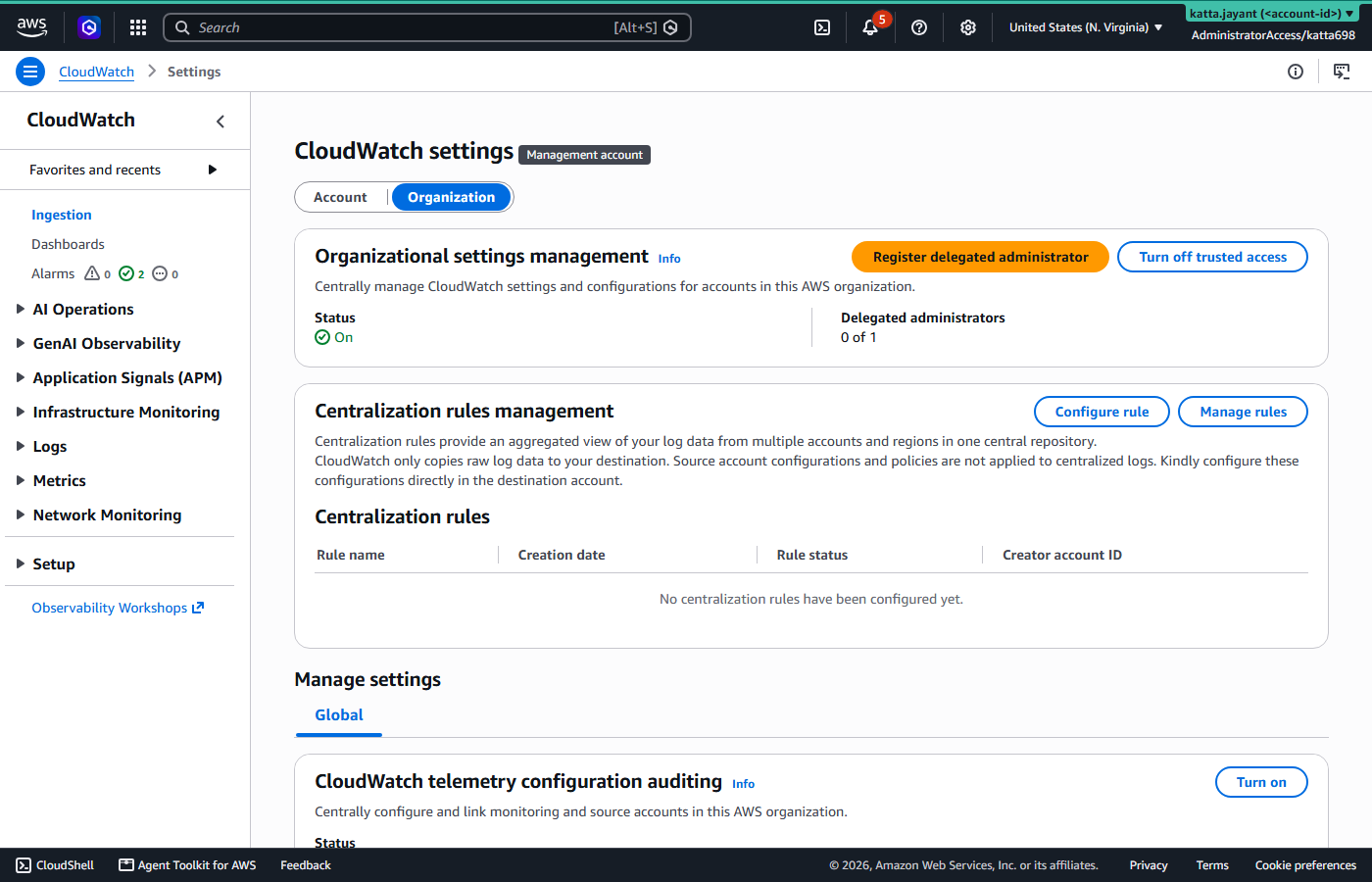Open Privacy link in footer
The image size is (1372, 882).
tap(1149, 865)
